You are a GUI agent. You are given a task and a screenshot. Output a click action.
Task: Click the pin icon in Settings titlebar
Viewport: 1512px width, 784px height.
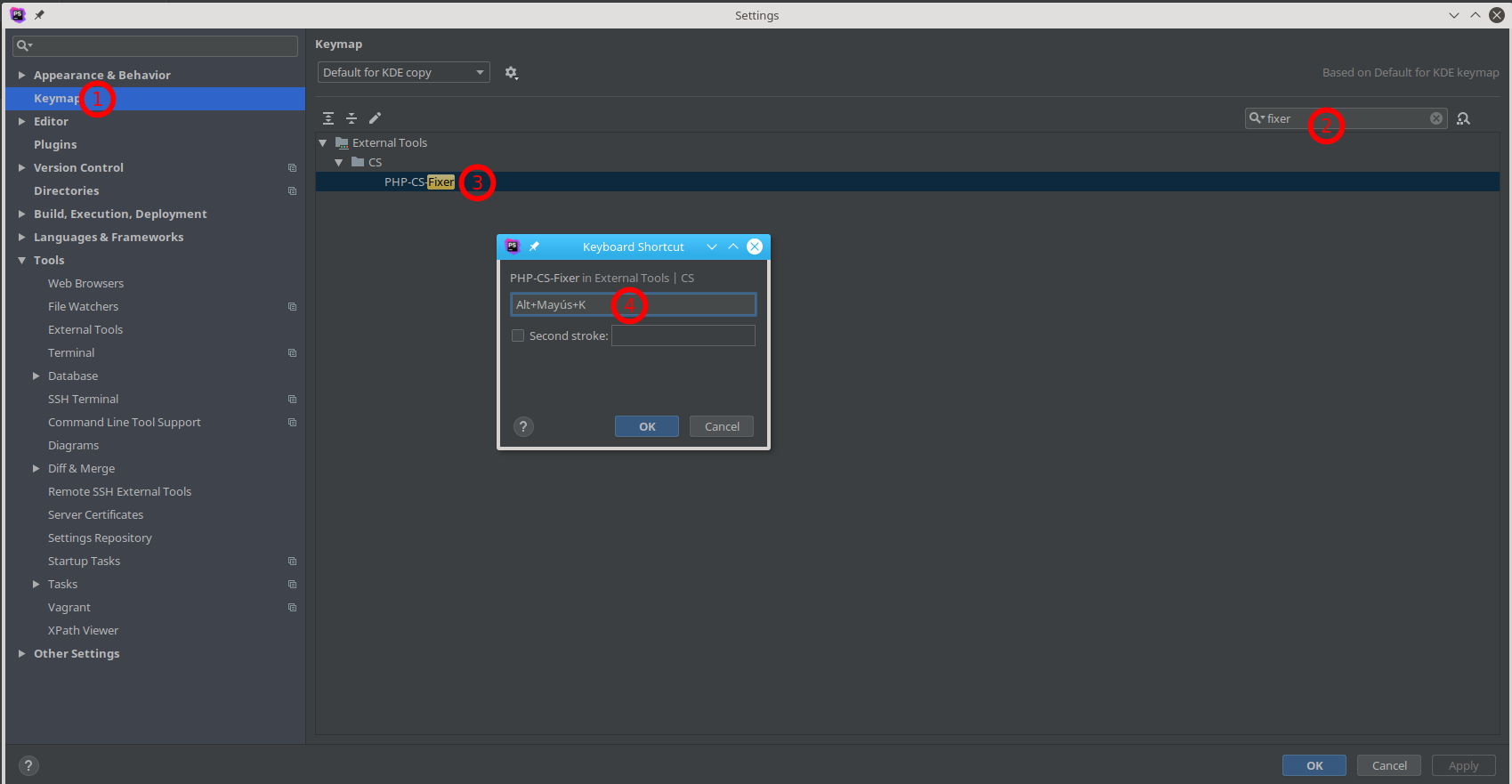coord(39,15)
